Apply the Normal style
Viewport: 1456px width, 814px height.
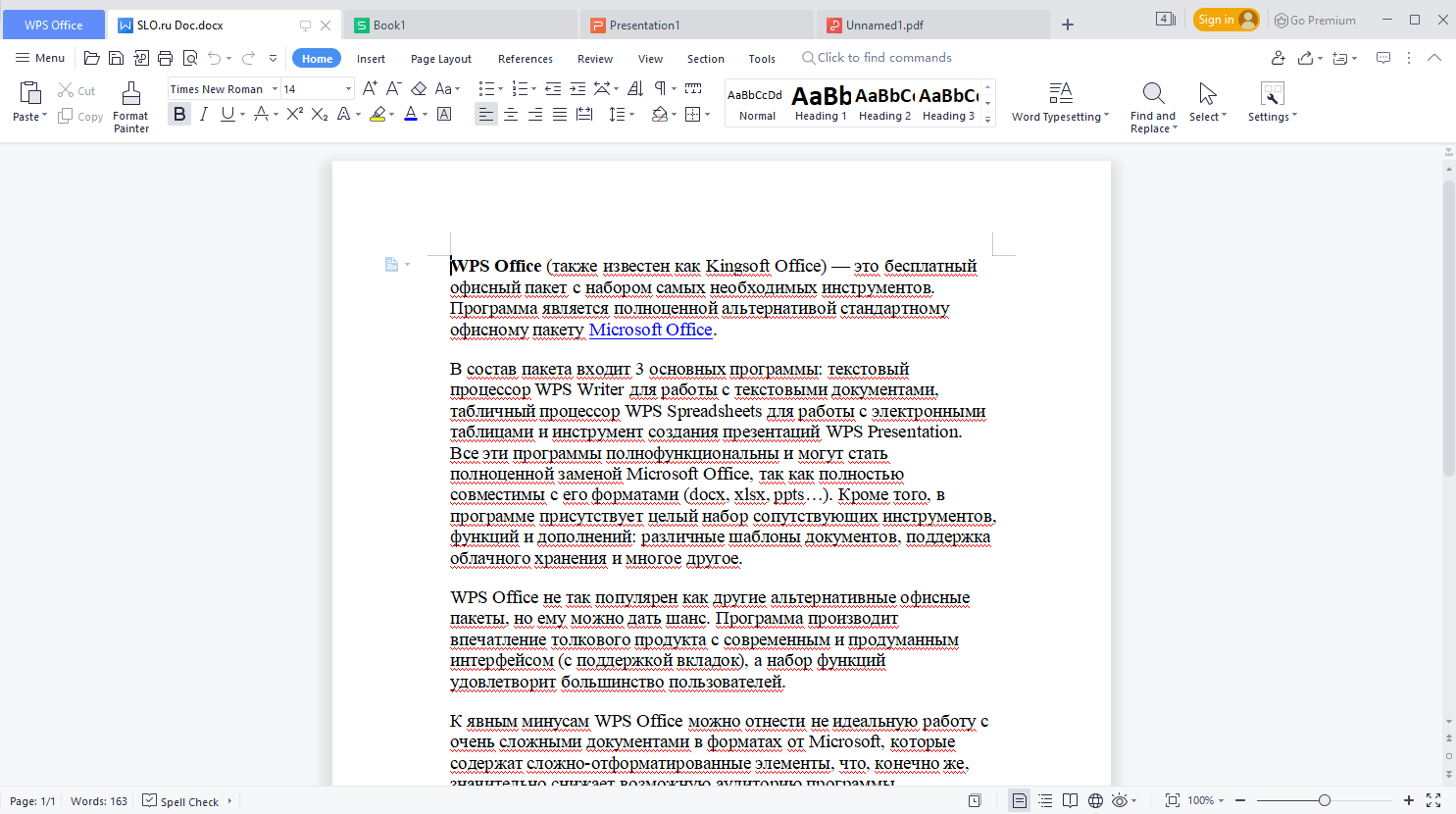(x=757, y=102)
